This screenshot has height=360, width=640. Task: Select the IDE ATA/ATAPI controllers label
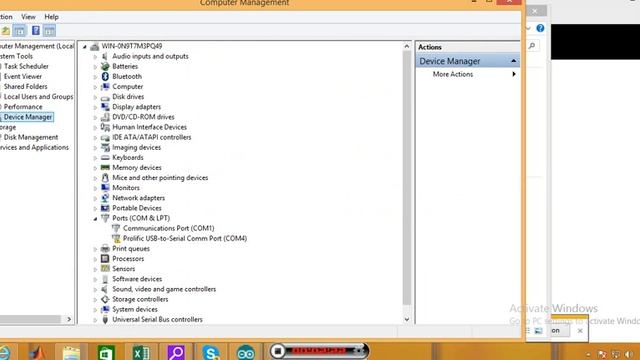pos(152,137)
